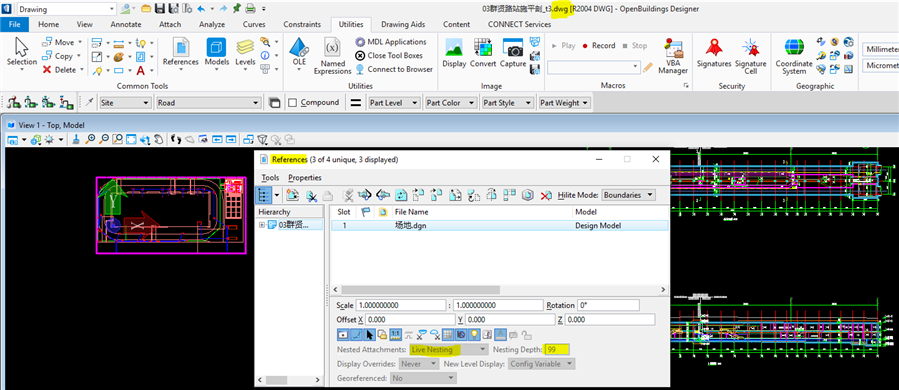Open the Part Weight dropdown

click(x=564, y=103)
